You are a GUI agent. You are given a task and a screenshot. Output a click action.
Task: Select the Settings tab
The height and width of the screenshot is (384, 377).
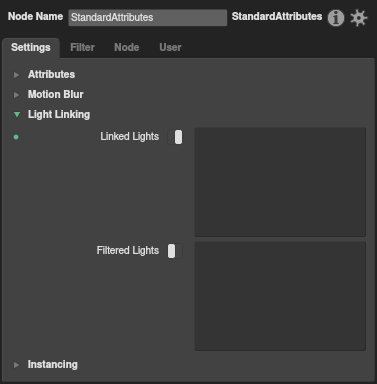[x=31, y=47]
